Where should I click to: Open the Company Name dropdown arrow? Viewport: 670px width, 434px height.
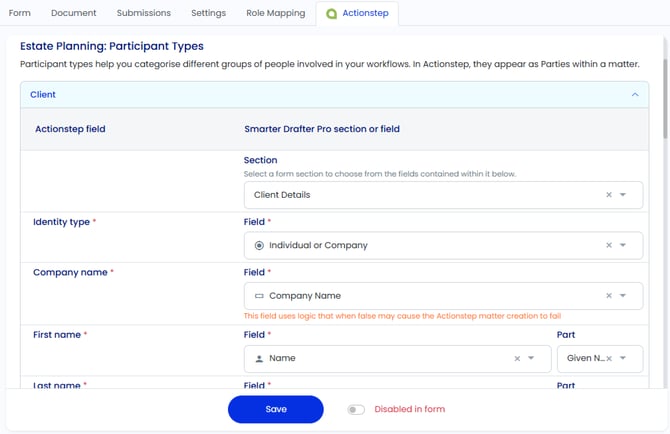pos(623,296)
